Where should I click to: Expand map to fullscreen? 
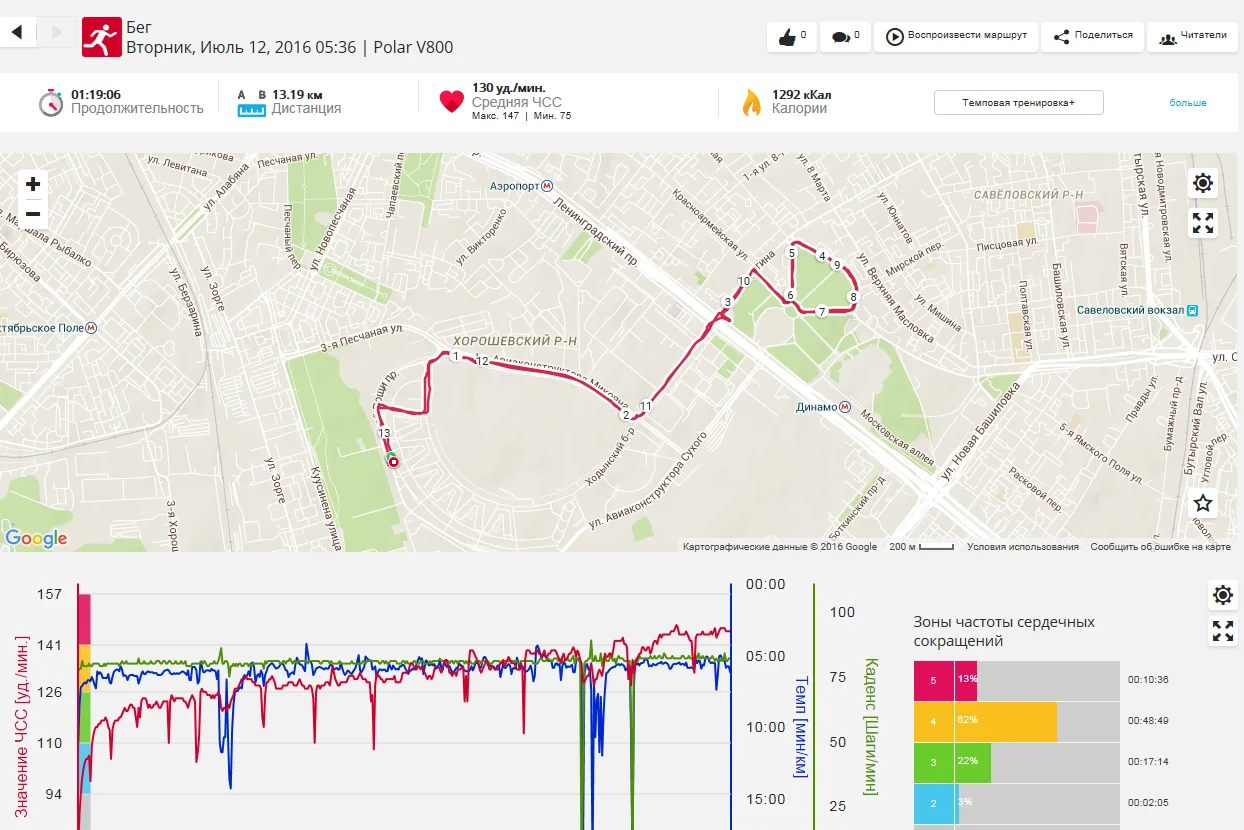[x=1203, y=223]
